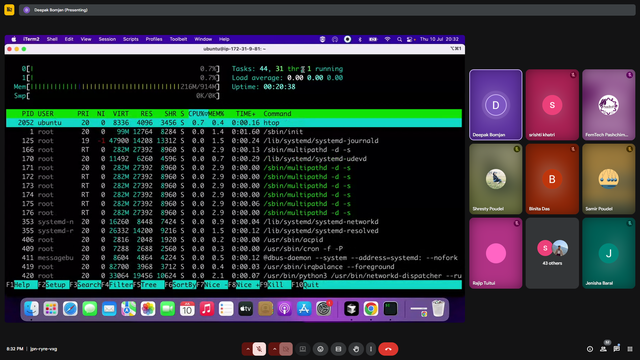Image resolution: width=640 pixels, height=360 pixels.
Task: Click Deepak Bomjan (Presenting) bar at top
Action: pos(327,10)
